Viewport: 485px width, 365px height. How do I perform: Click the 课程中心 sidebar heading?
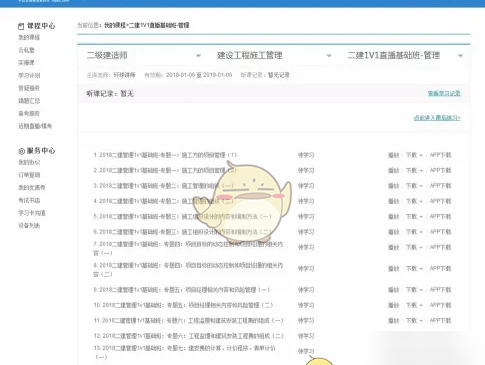41,26
